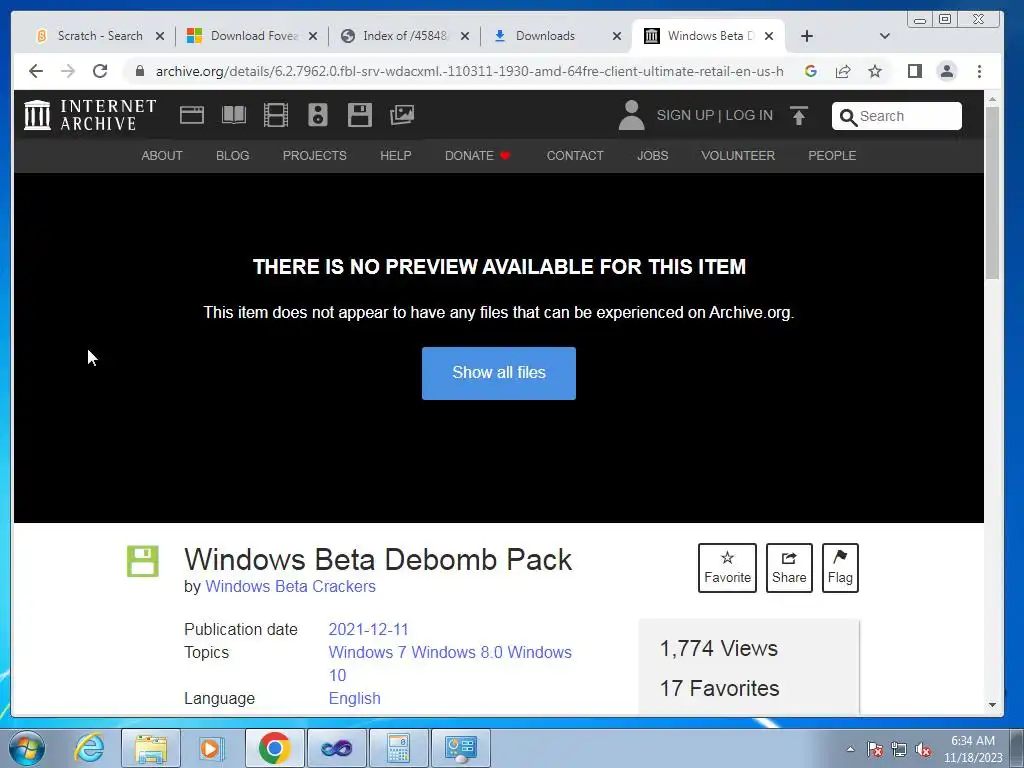Open Windows Media Player in taskbar
The width and height of the screenshot is (1024, 768).
(212, 748)
